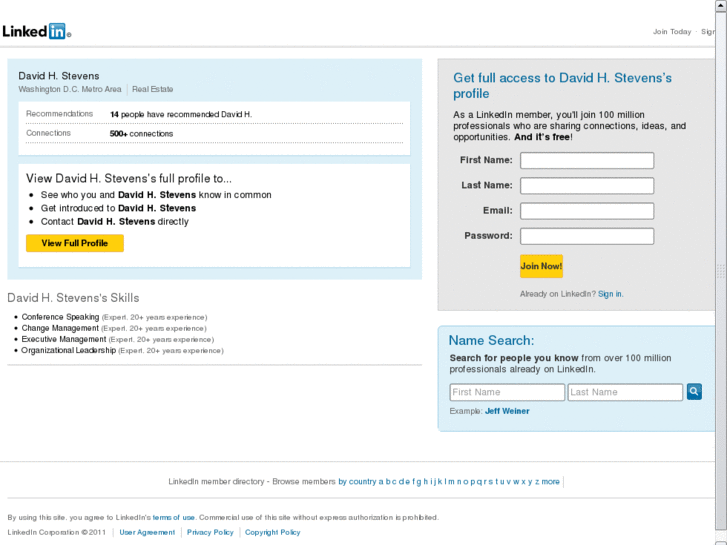
Task: Open the Privacy Policy link
Action: pos(210,532)
